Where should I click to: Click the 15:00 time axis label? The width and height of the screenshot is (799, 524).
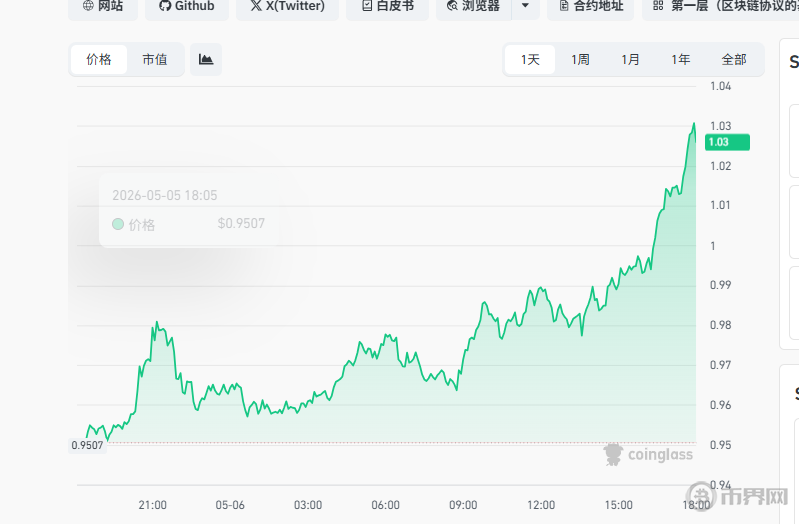[x=619, y=505]
